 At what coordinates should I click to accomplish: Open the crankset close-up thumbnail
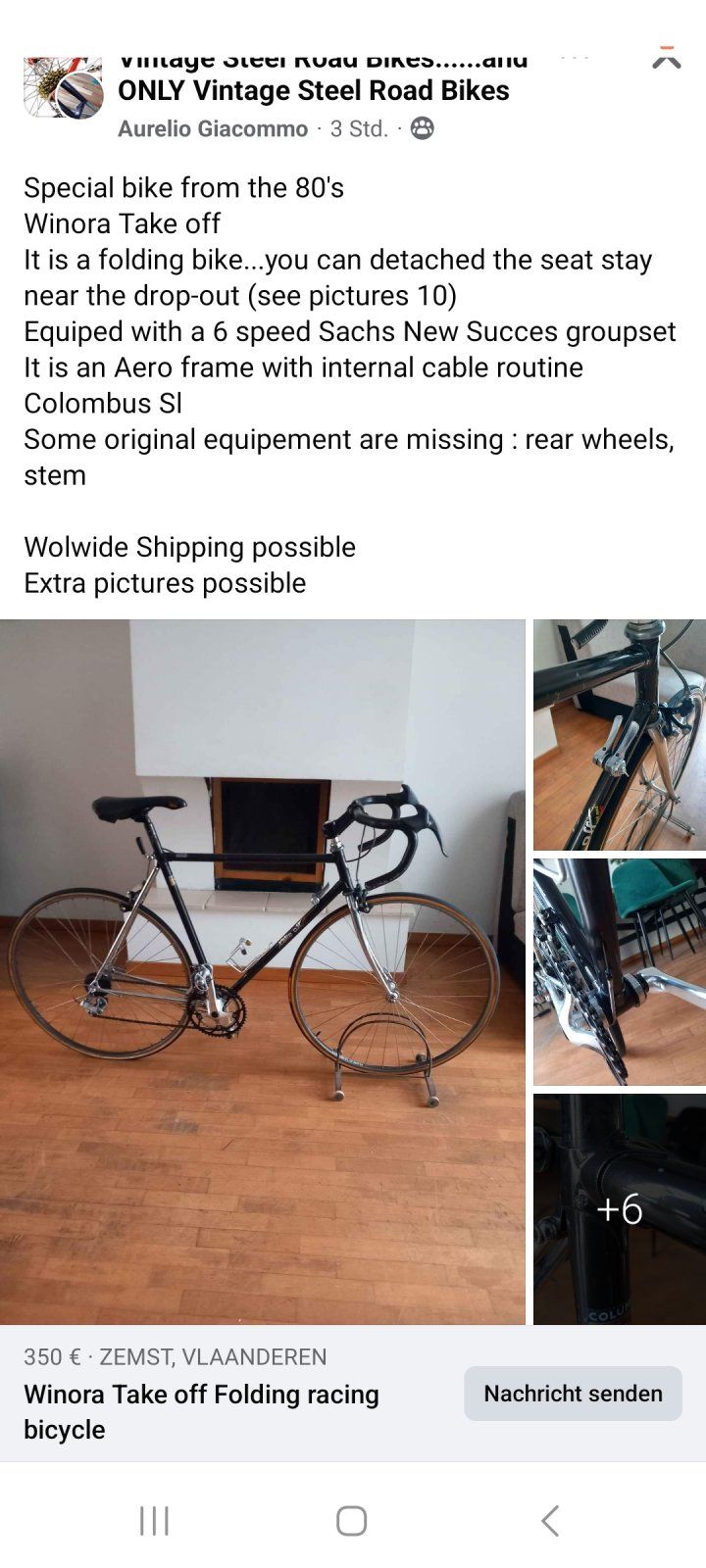[x=620, y=972]
